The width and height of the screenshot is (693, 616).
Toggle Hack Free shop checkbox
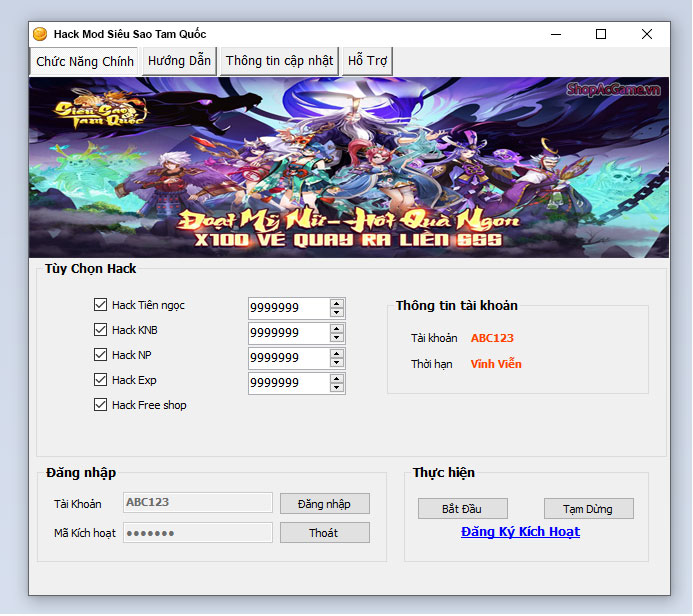[100, 405]
